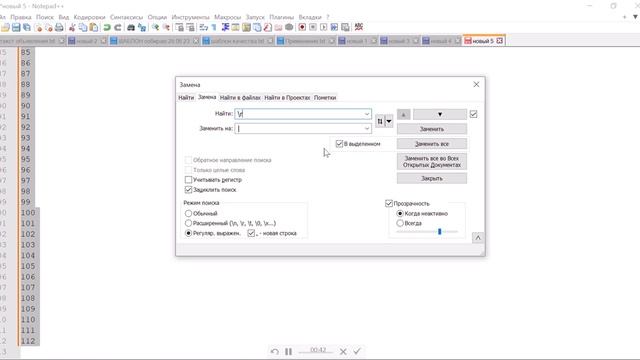Viewport: 640px width, 360px height.
Task: Click the Close All toolbar icon
Action: pos(50,27)
